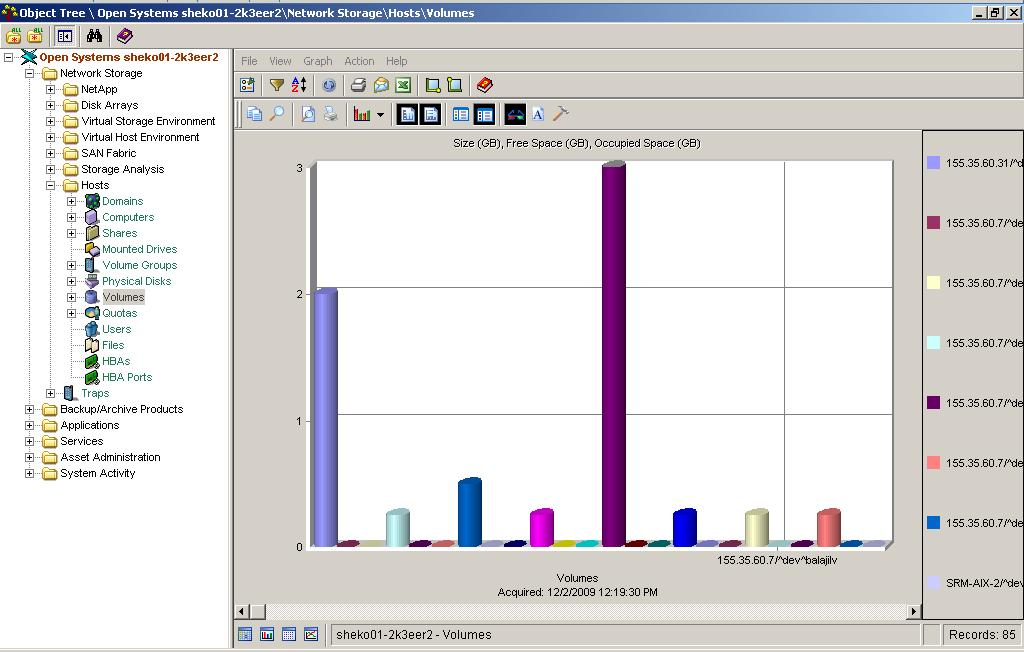Image resolution: width=1024 pixels, height=652 pixels.
Task: Click the magnifying glass icon in the chart toolbar
Action: click(x=277, y=114)
